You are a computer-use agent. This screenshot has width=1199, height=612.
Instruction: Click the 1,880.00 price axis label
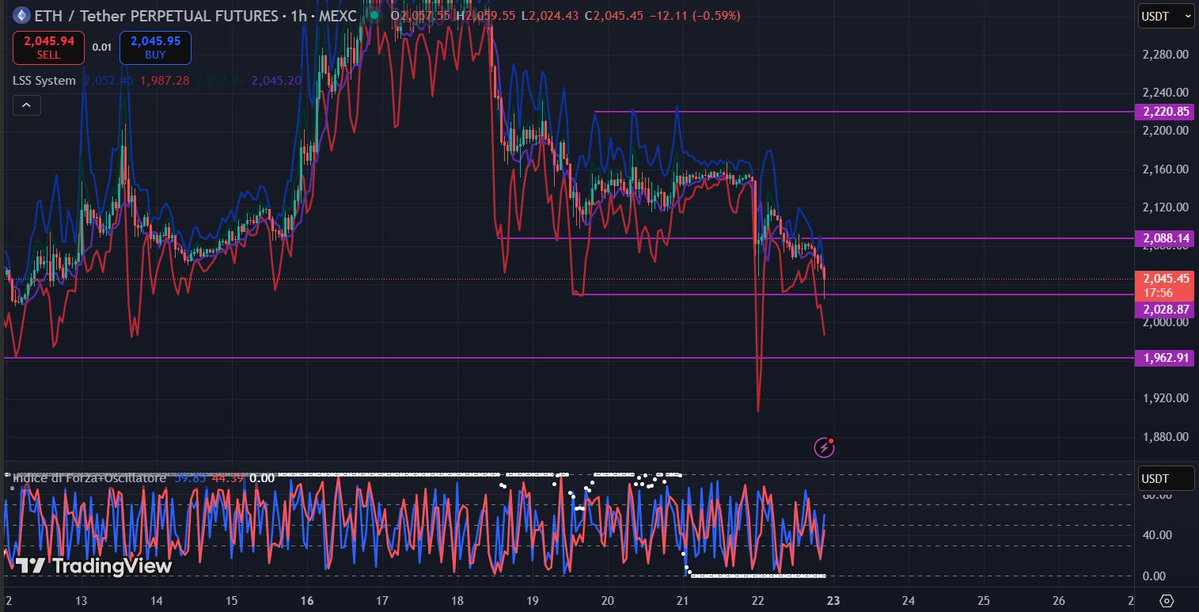point(1165,437)
